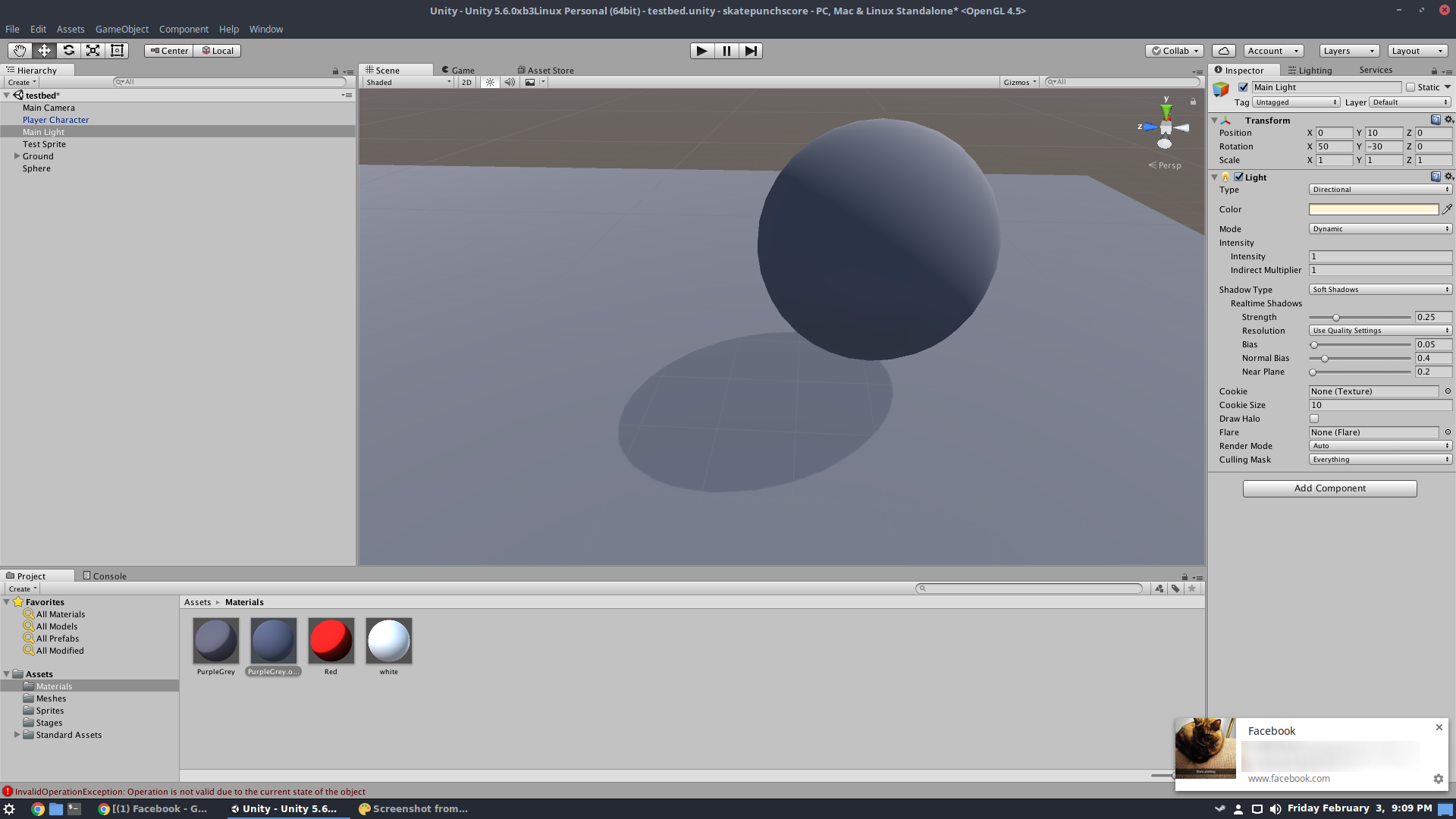This screenshot has height=819, width=1456.
Task: Open the Shadow Type dropdown
Action: [1380, 290]
